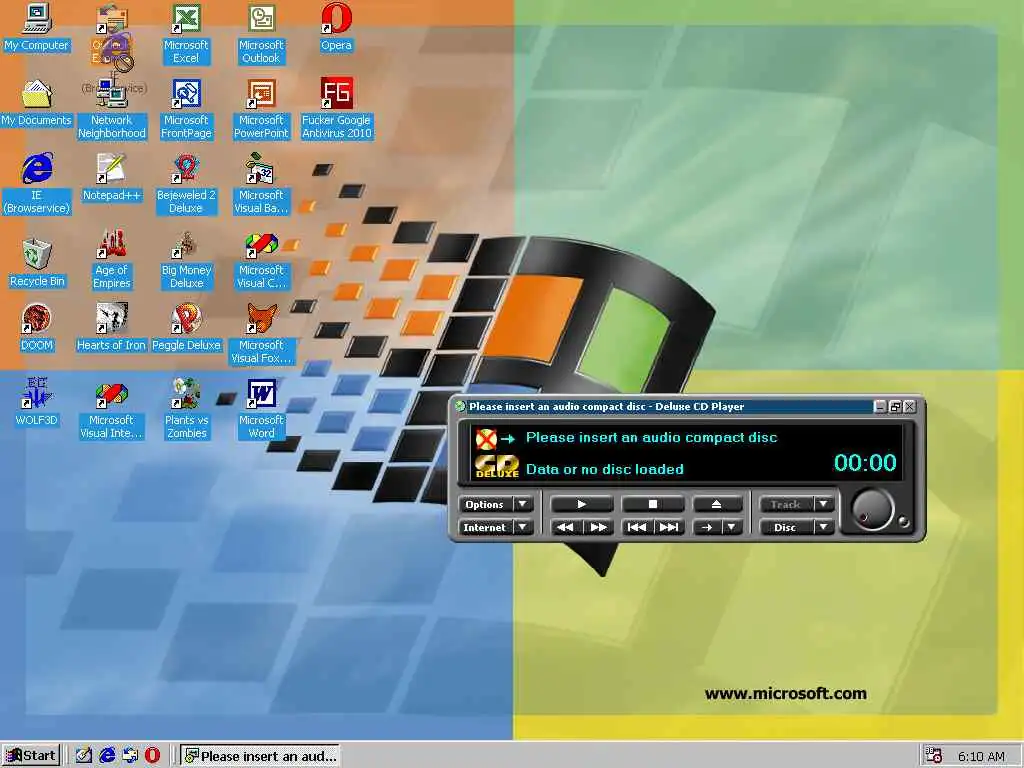
Task: Select the My Documents folder icon
Action: [x=37, y=103]
